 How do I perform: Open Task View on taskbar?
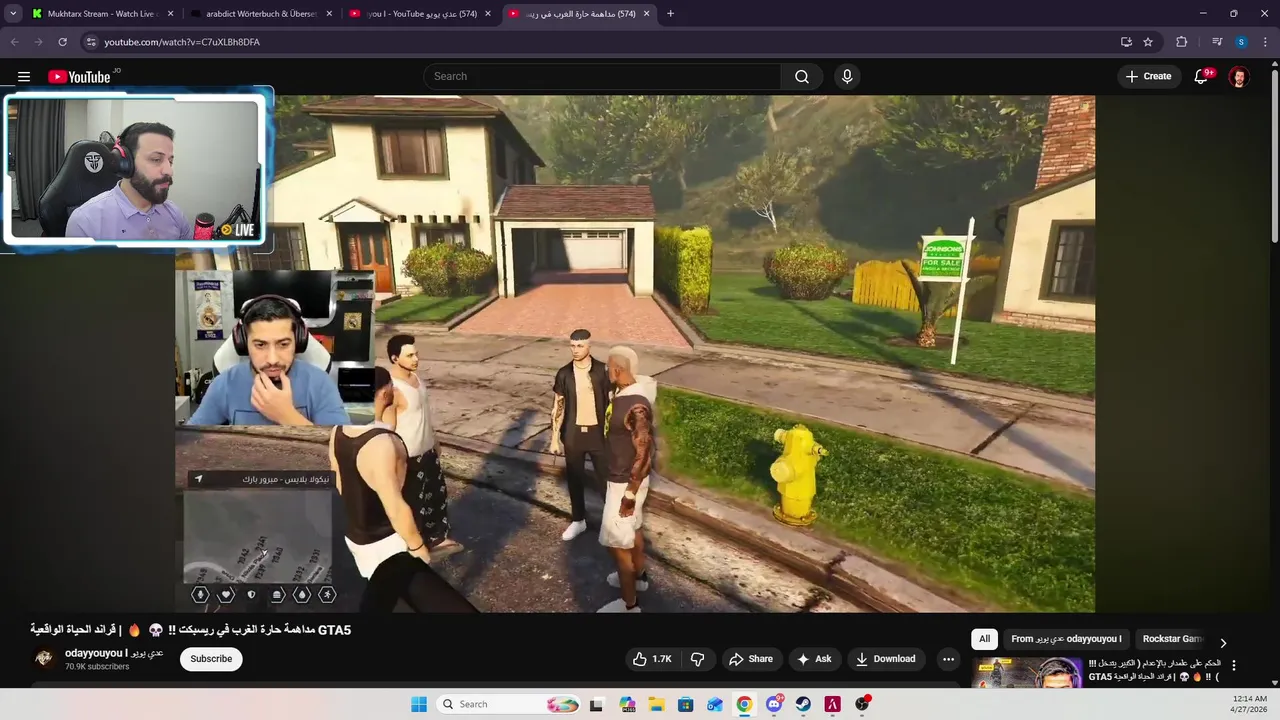click(x=597, y=704)
